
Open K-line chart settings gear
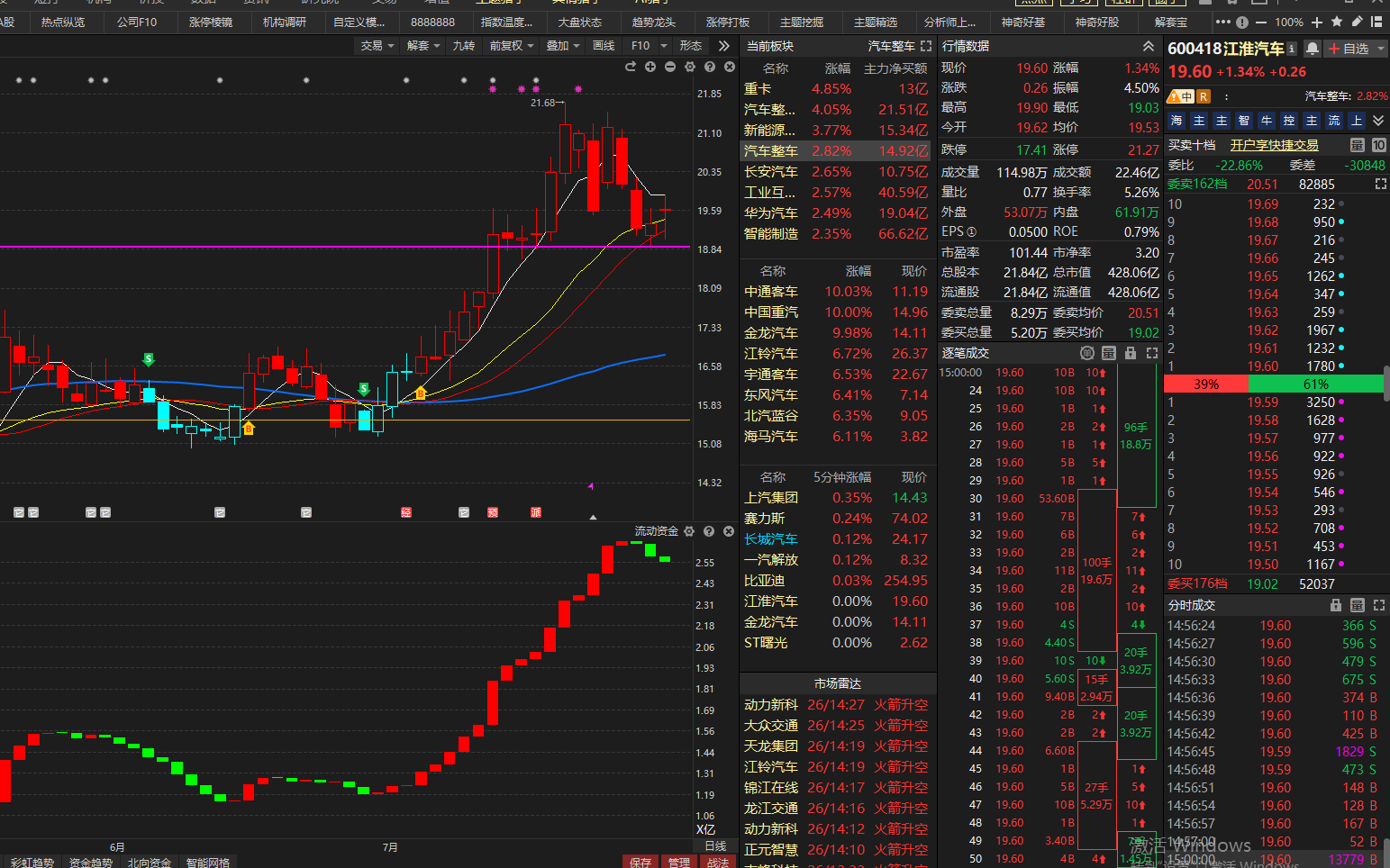(690, 67)
